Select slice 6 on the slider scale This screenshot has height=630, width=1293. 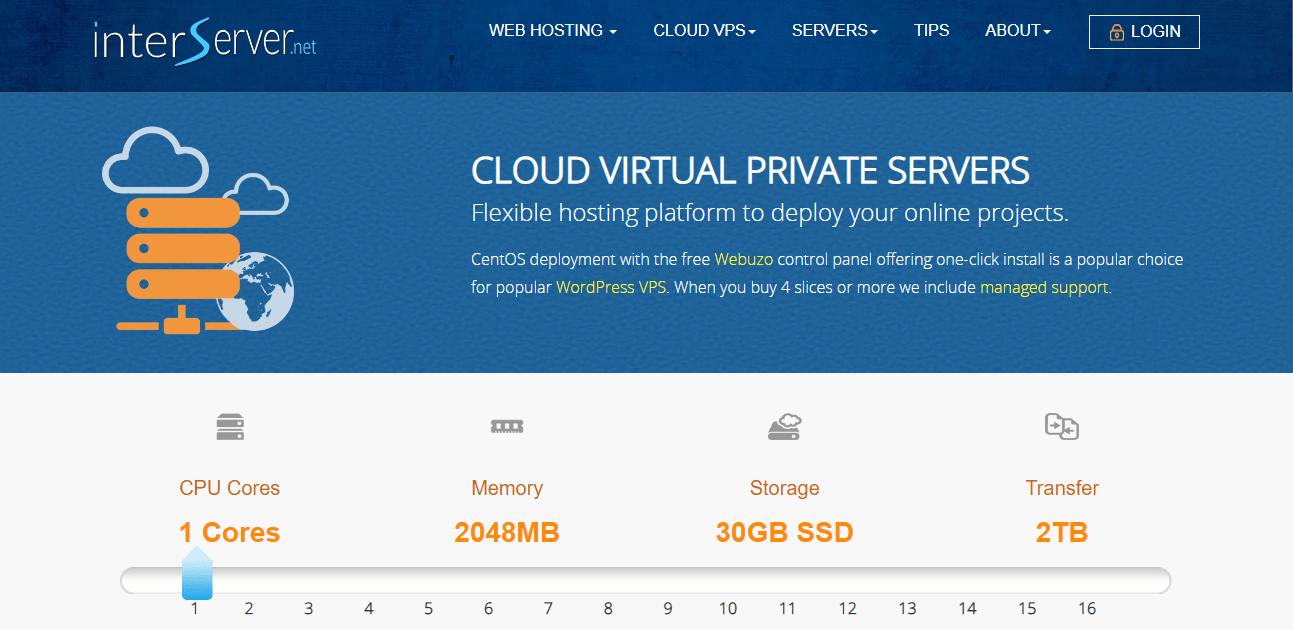489,608
